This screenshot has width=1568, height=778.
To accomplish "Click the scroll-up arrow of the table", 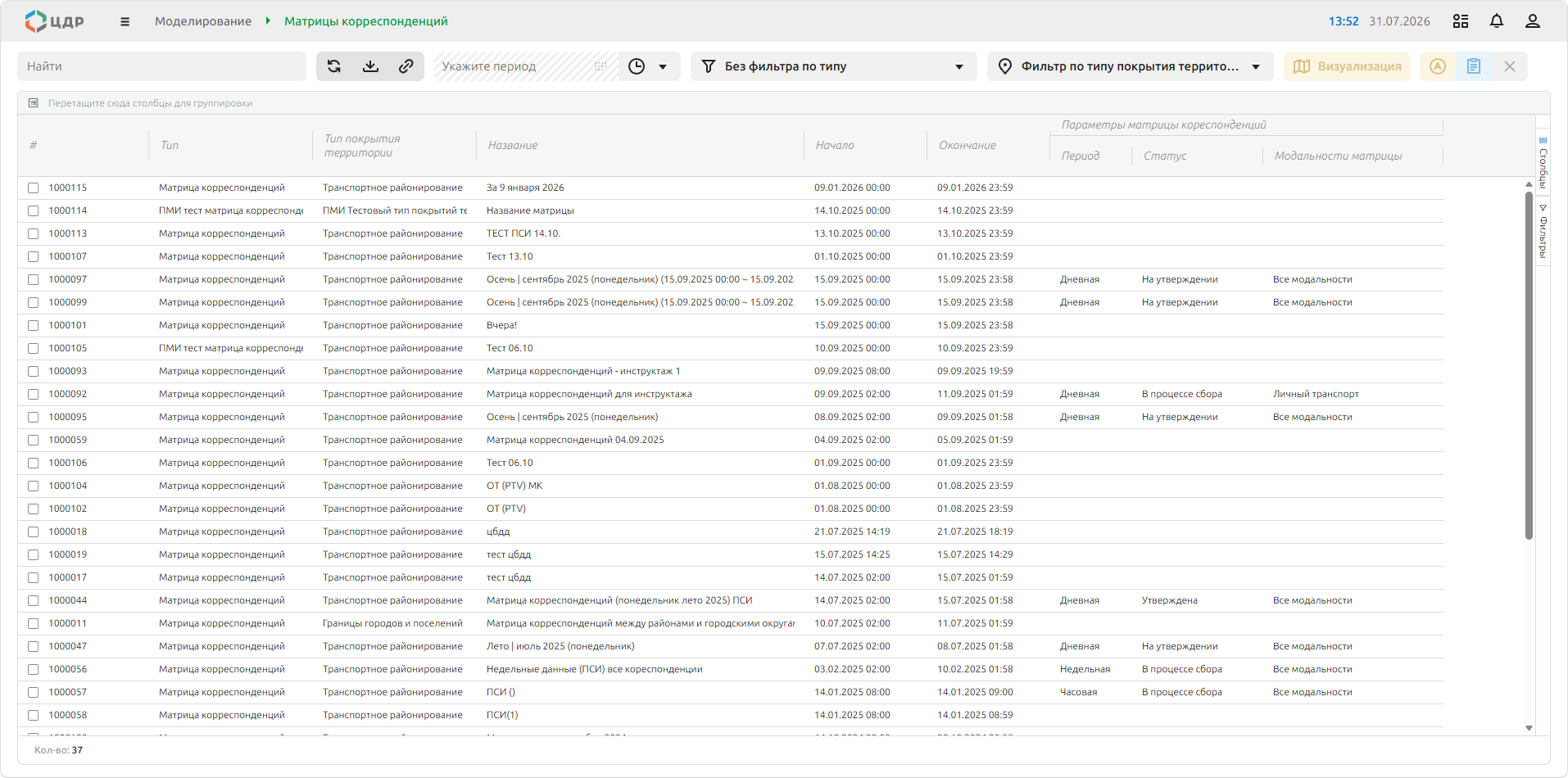I will point(1529,184).
